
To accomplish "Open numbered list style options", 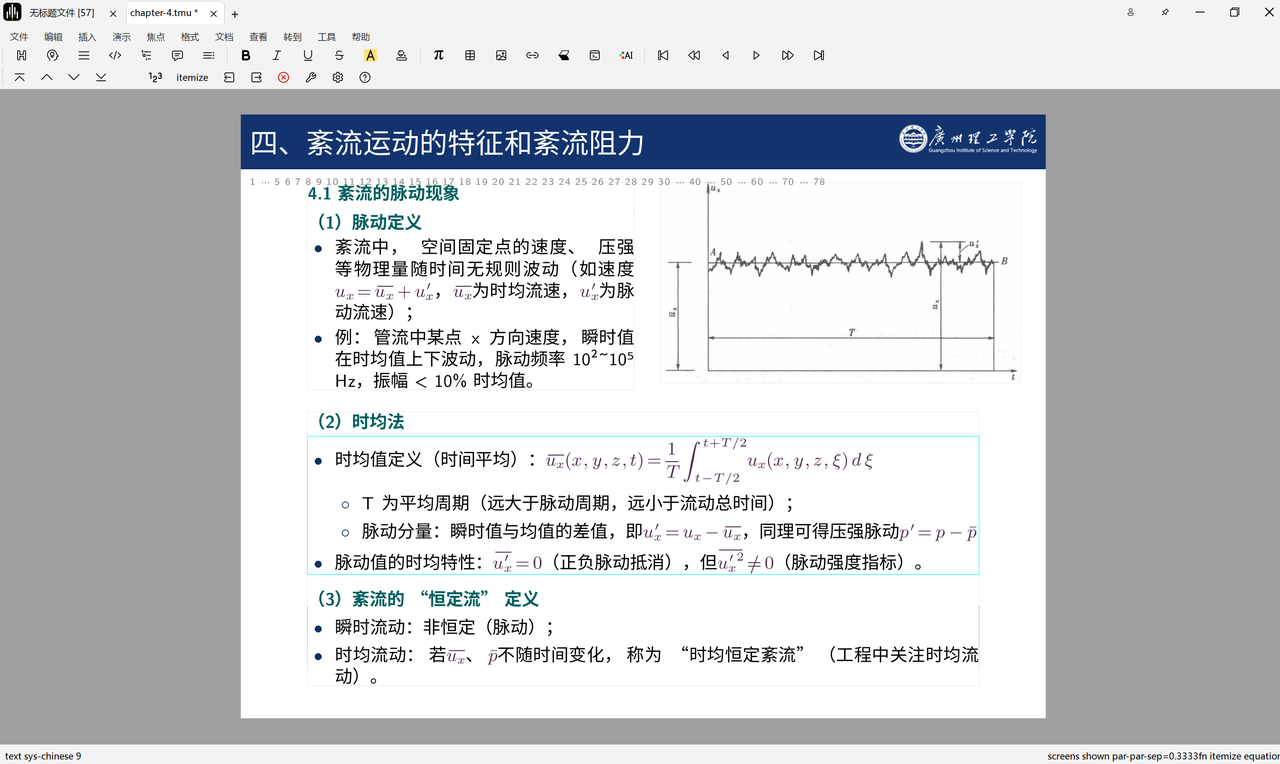I will [155, 77].
